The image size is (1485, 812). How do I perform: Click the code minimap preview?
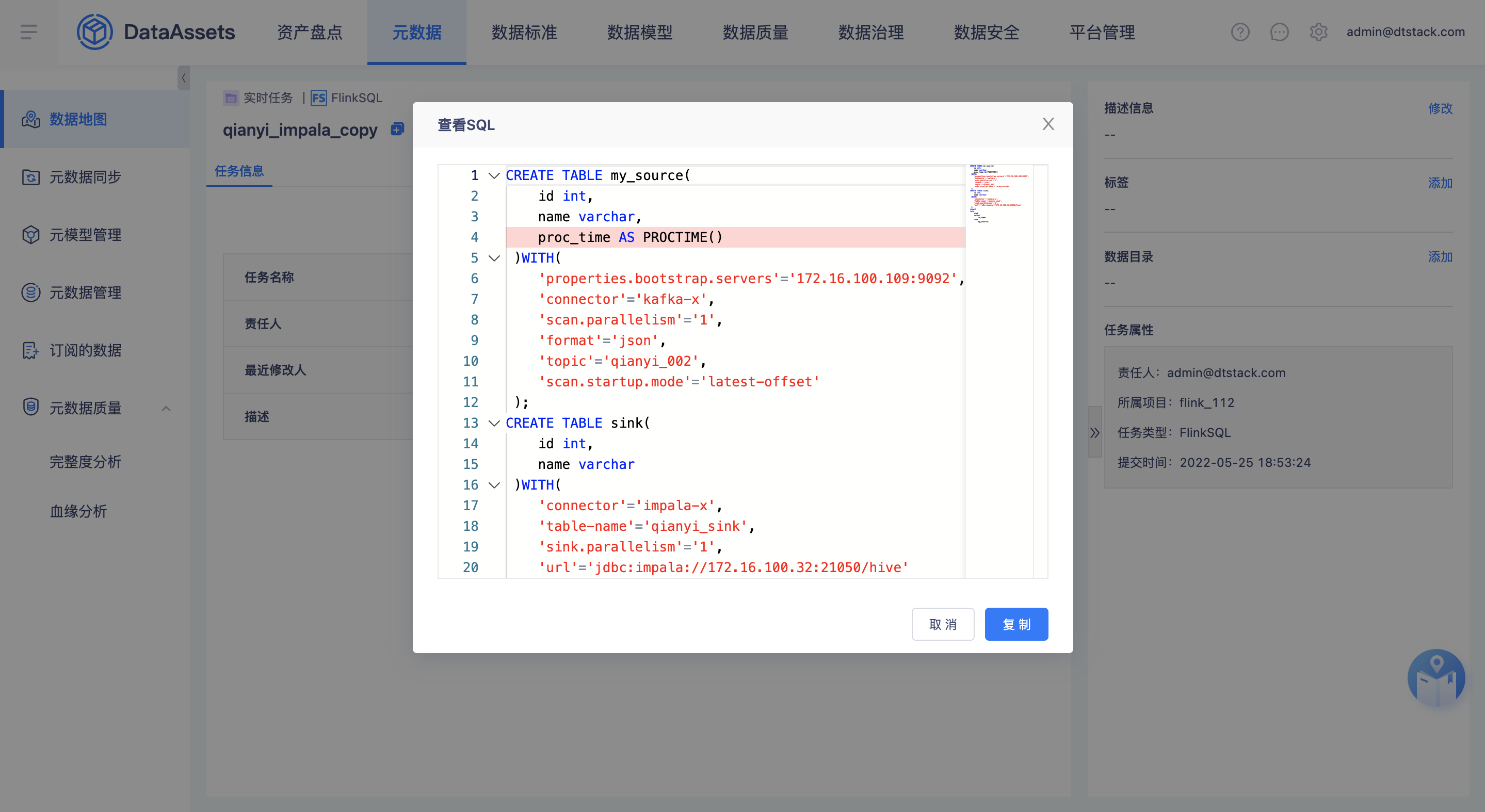click(998, 193)
